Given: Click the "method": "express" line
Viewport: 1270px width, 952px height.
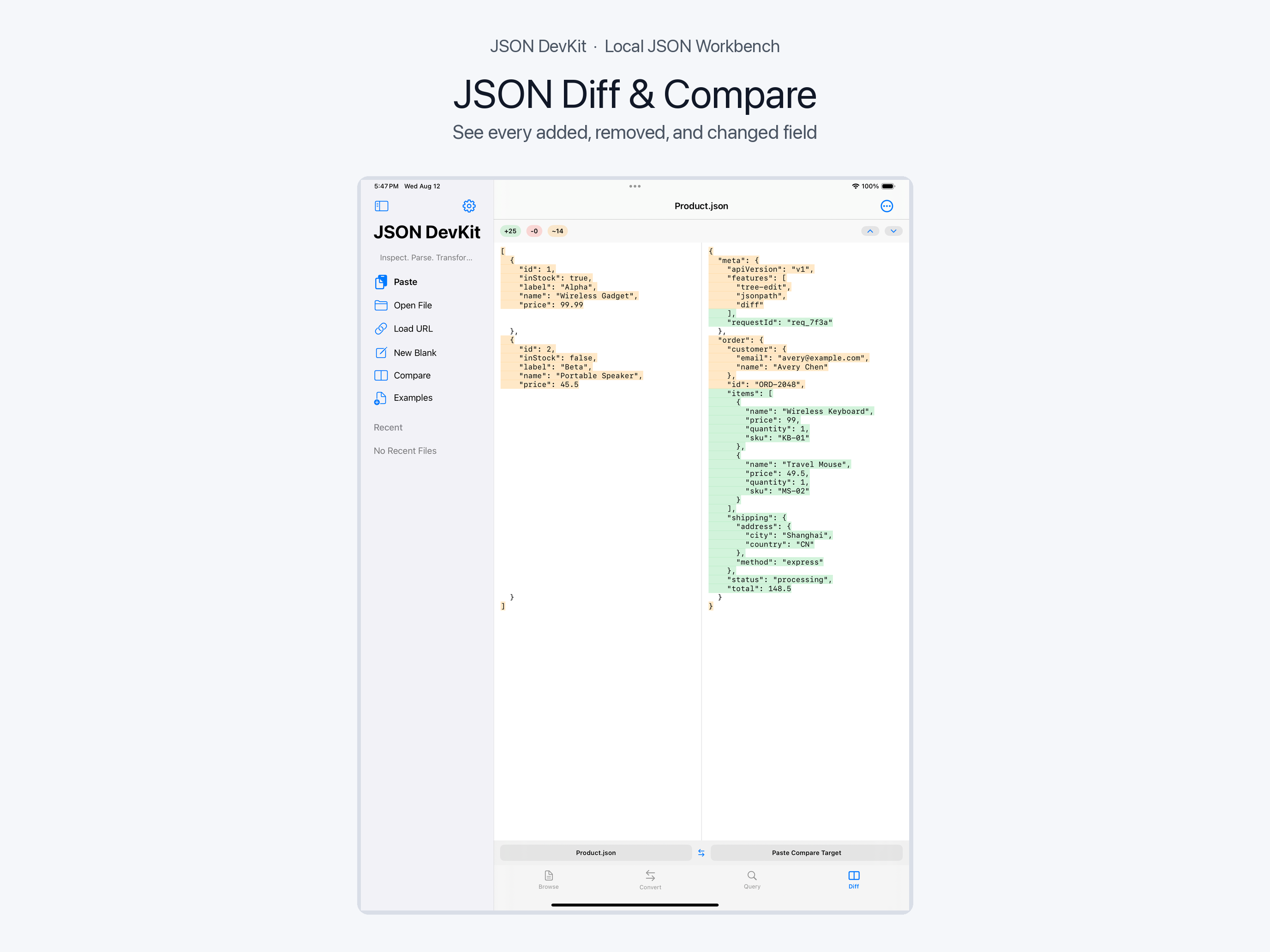Looking at the screenshot, I should [779, 562].
